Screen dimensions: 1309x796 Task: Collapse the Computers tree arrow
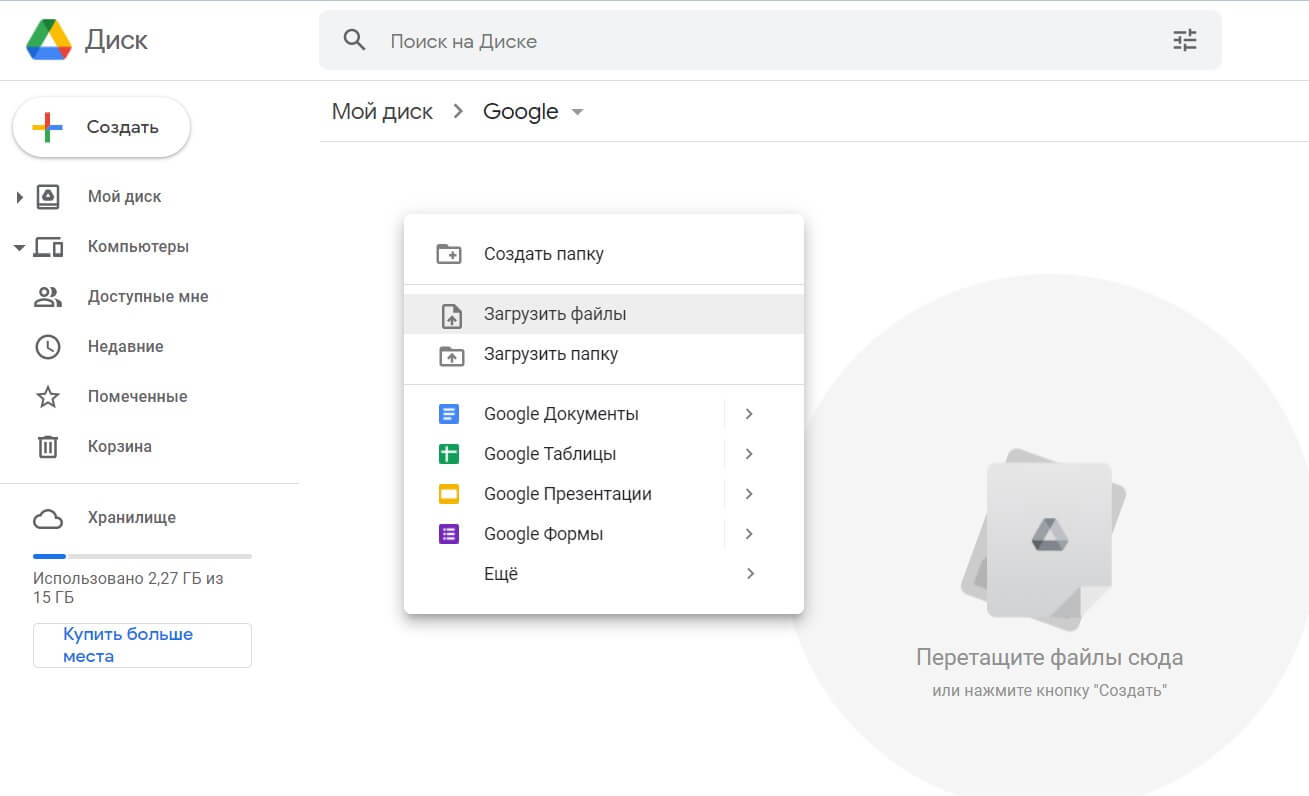[20, 247]
